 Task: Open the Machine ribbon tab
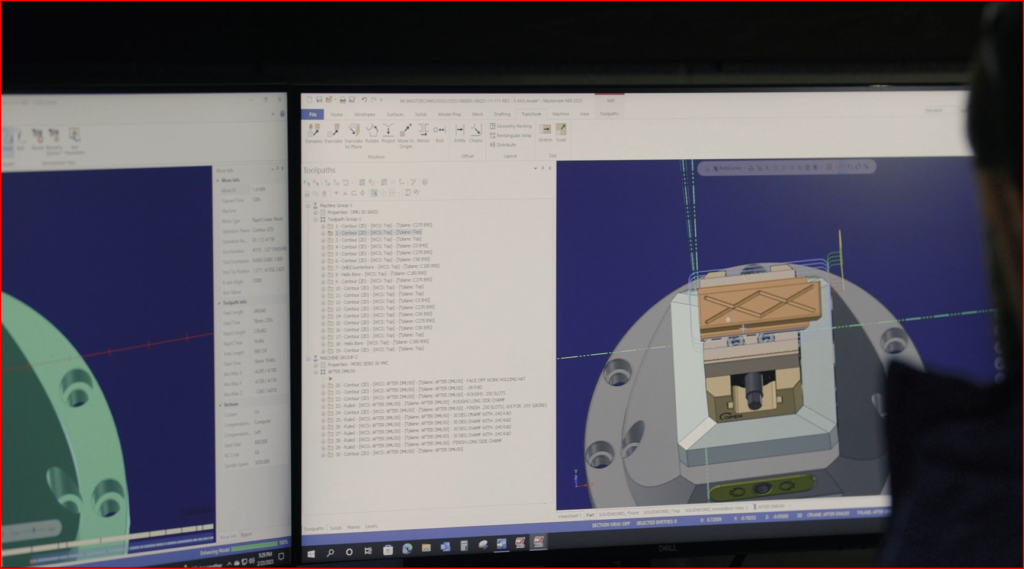[560, 114]
